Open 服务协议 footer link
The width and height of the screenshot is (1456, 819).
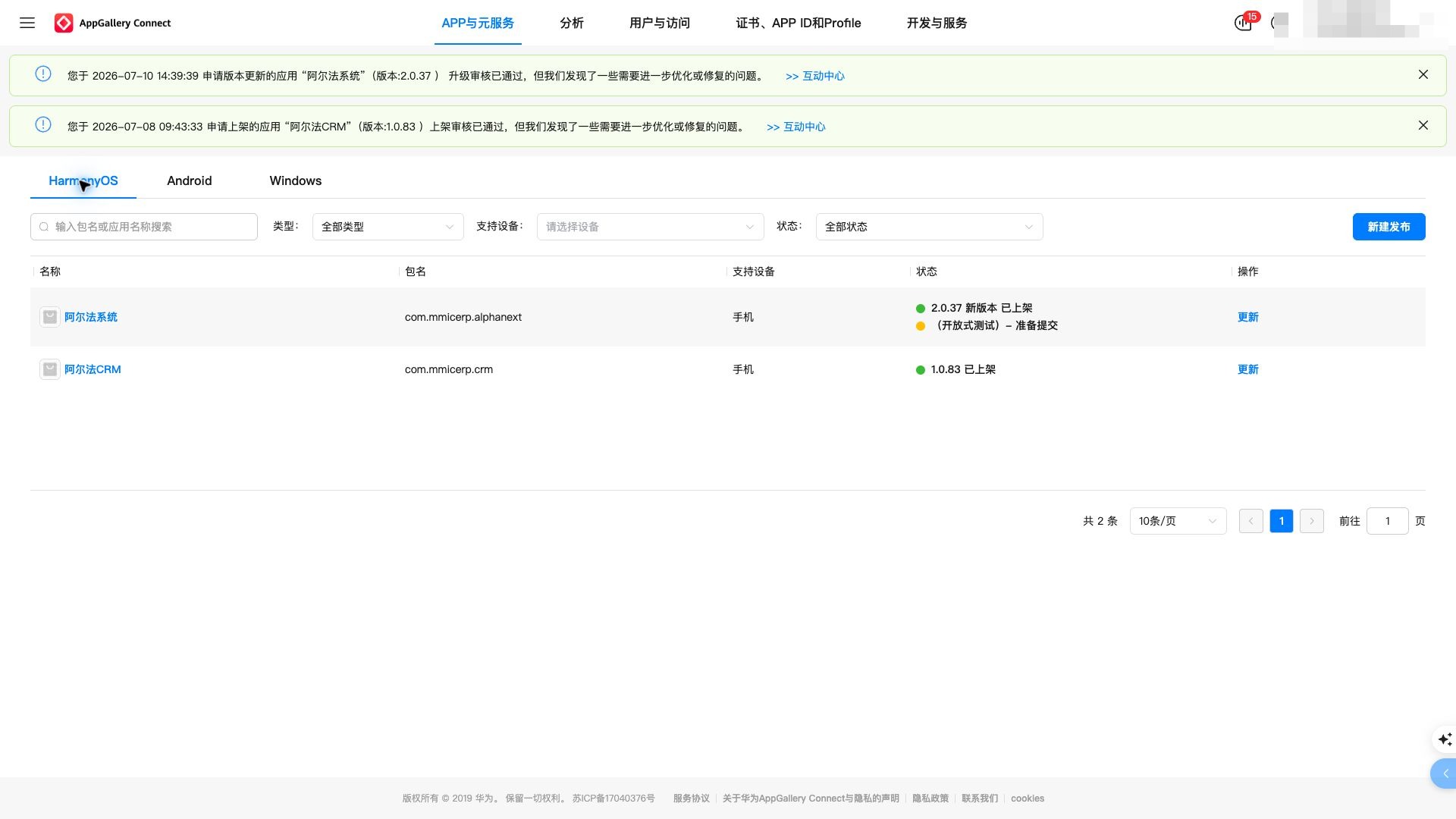pyautogui.click(x=692, y=799)
